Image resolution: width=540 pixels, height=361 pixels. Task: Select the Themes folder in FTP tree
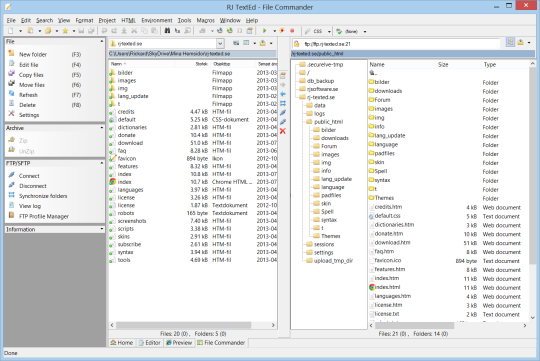(x=330, y=236)
